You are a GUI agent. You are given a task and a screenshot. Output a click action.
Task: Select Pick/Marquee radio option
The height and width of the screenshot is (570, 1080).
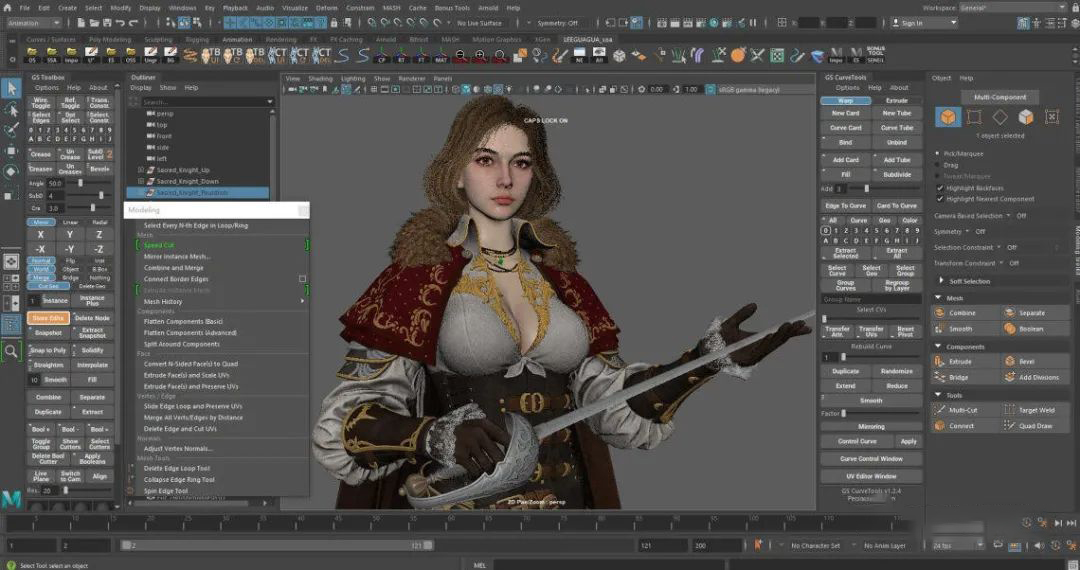[937, 154]
